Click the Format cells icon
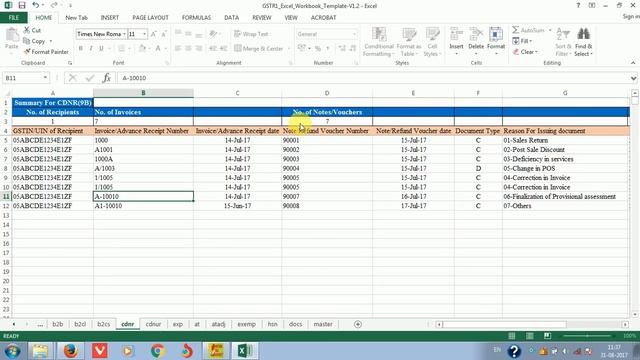Image resolution: width=640 pixels, height=360 pixels. click(x=496, y=34)
